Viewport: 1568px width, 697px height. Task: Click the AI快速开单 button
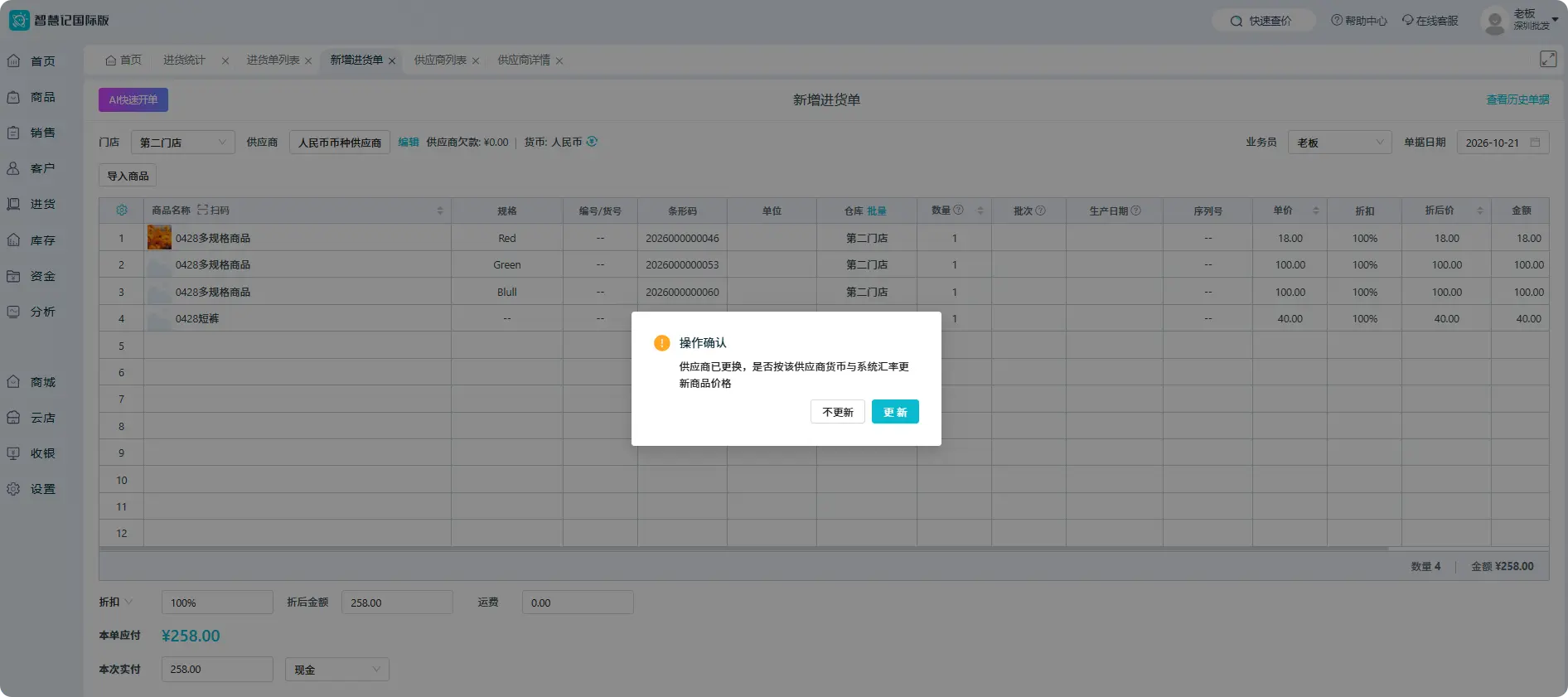133,99
